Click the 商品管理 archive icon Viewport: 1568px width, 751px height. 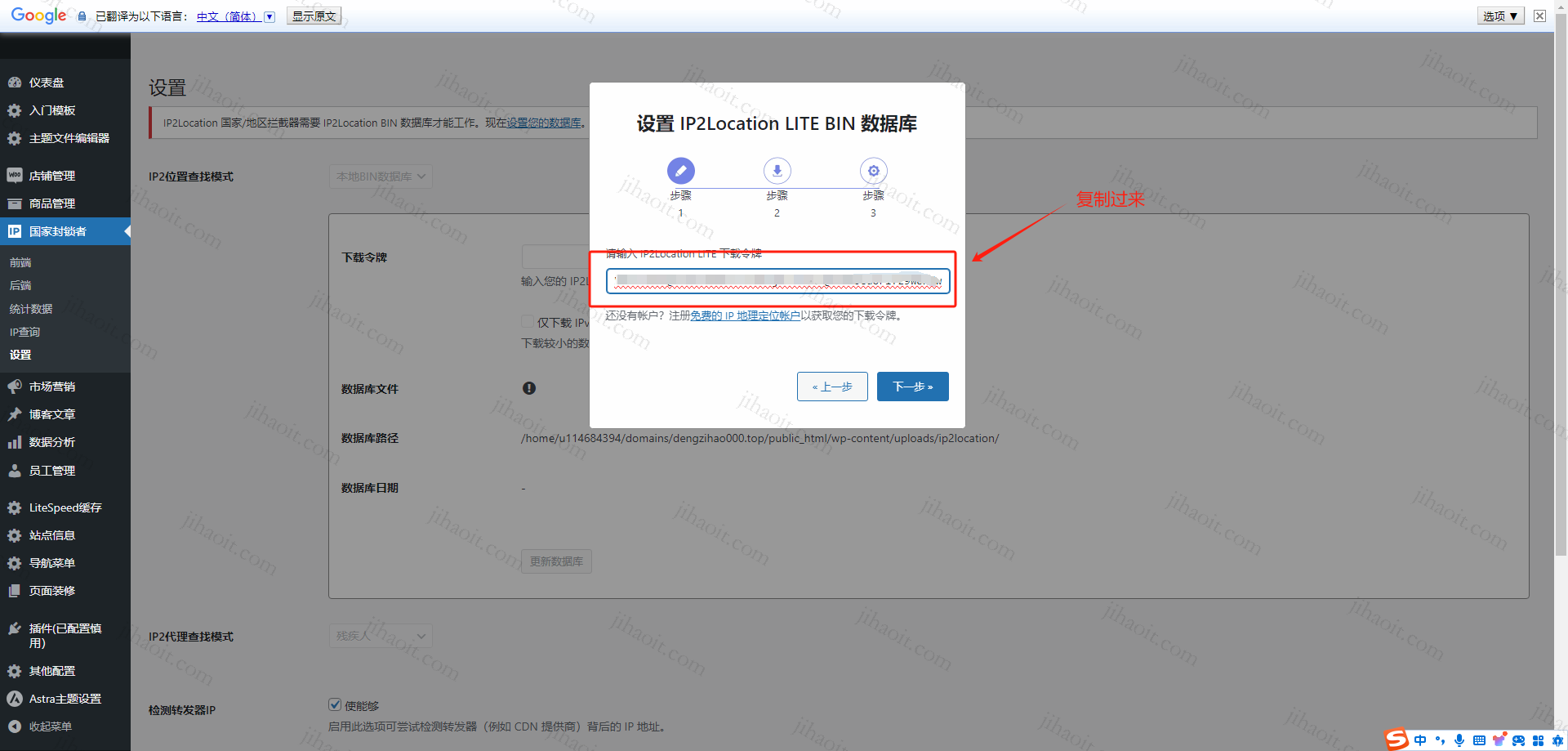[x=14, y=203]
